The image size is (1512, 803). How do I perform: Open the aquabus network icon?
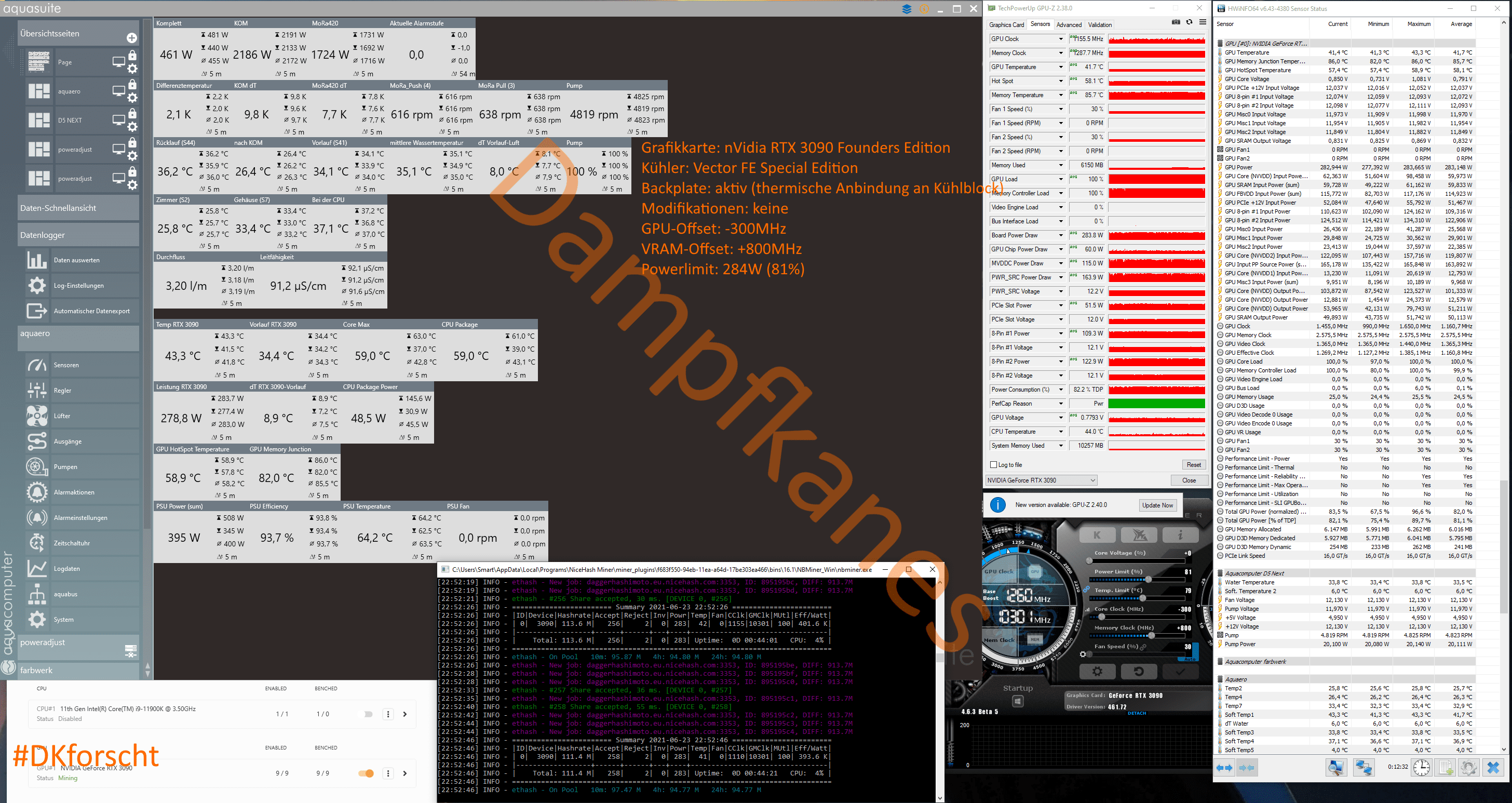(x=37, y=594)
